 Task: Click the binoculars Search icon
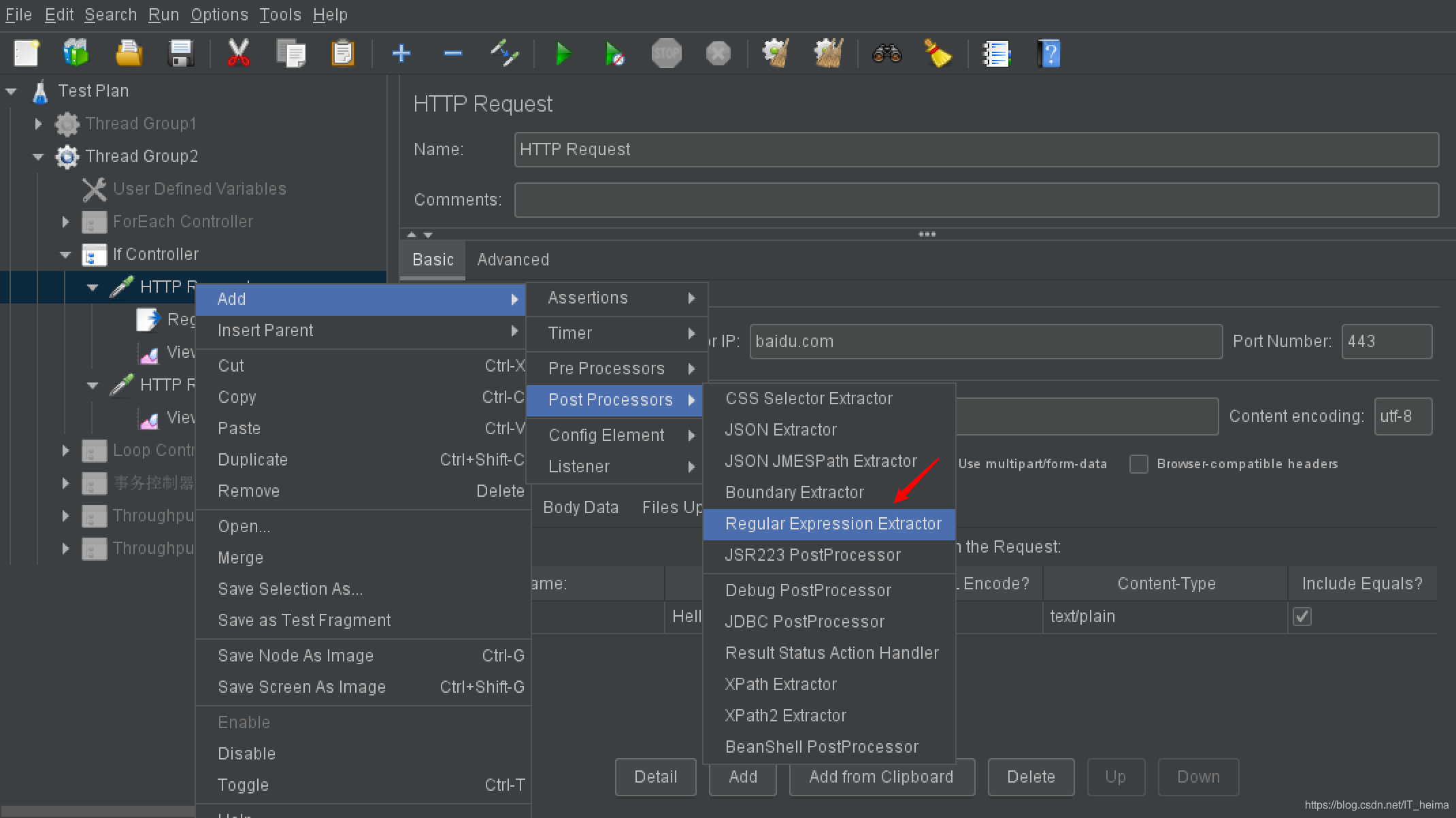tap(887, 53)
